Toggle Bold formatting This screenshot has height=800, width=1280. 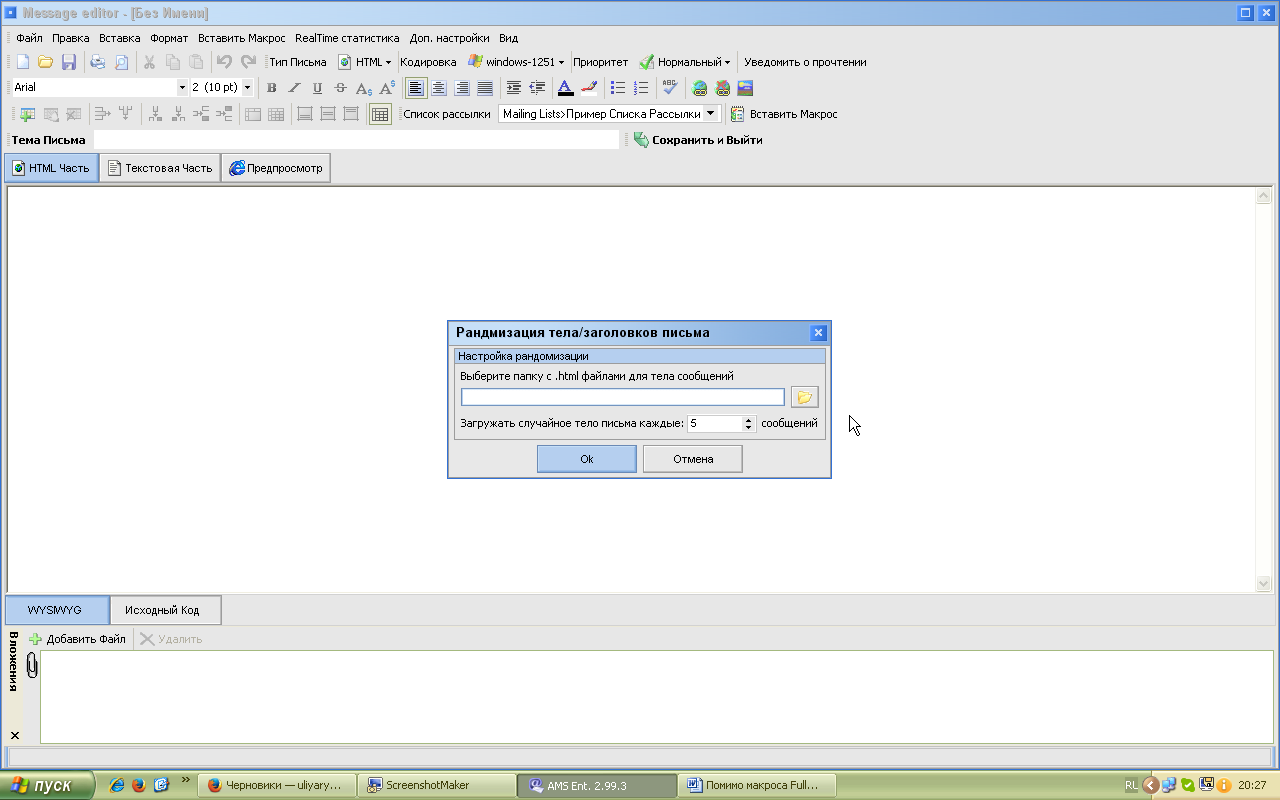[x=271, y=88]
